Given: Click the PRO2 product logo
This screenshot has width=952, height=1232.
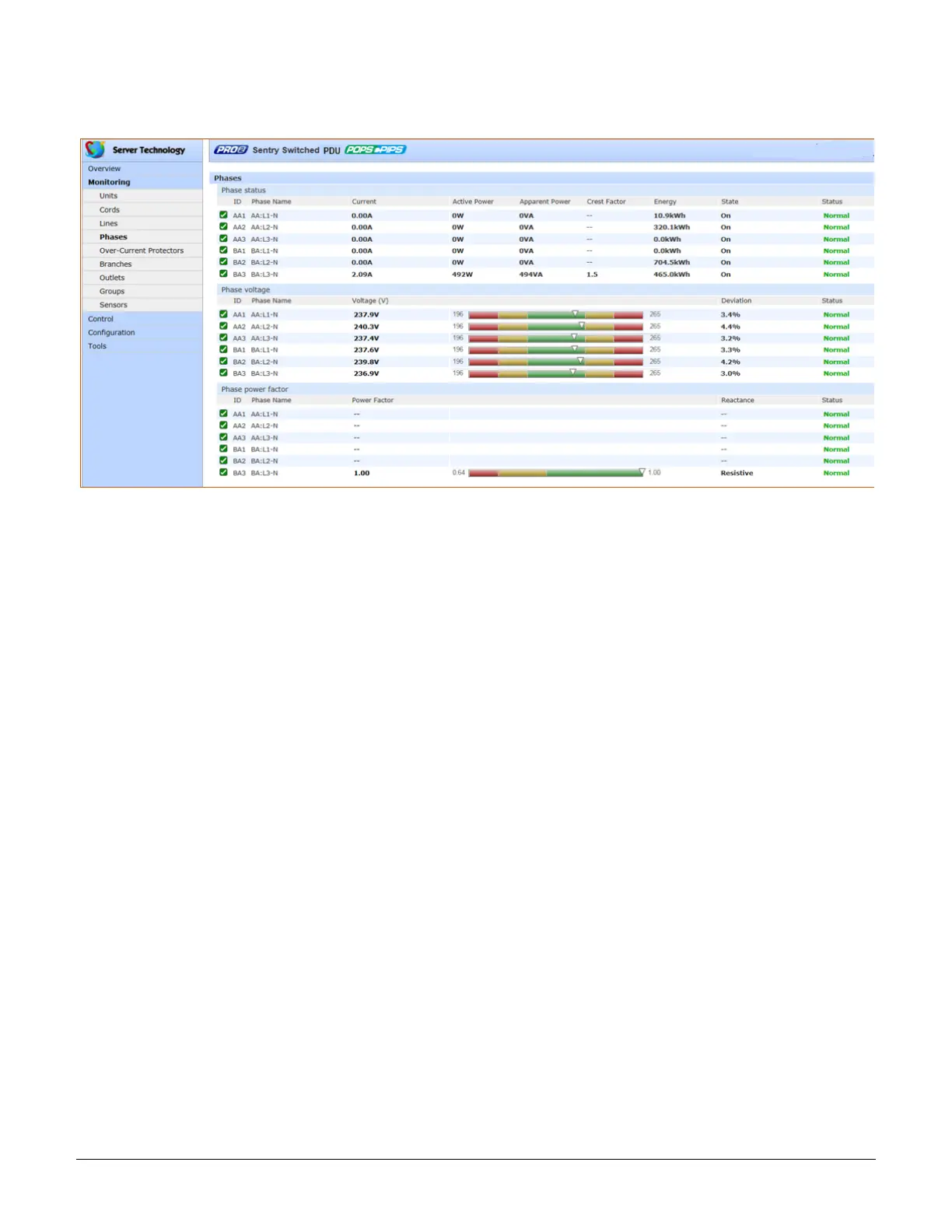Looking at the screenshot, I should coord(231,149).
